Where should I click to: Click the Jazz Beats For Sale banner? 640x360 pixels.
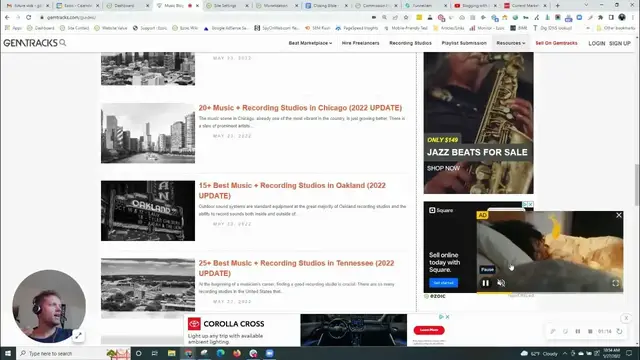pyautogui.click(x=478, y=123)
